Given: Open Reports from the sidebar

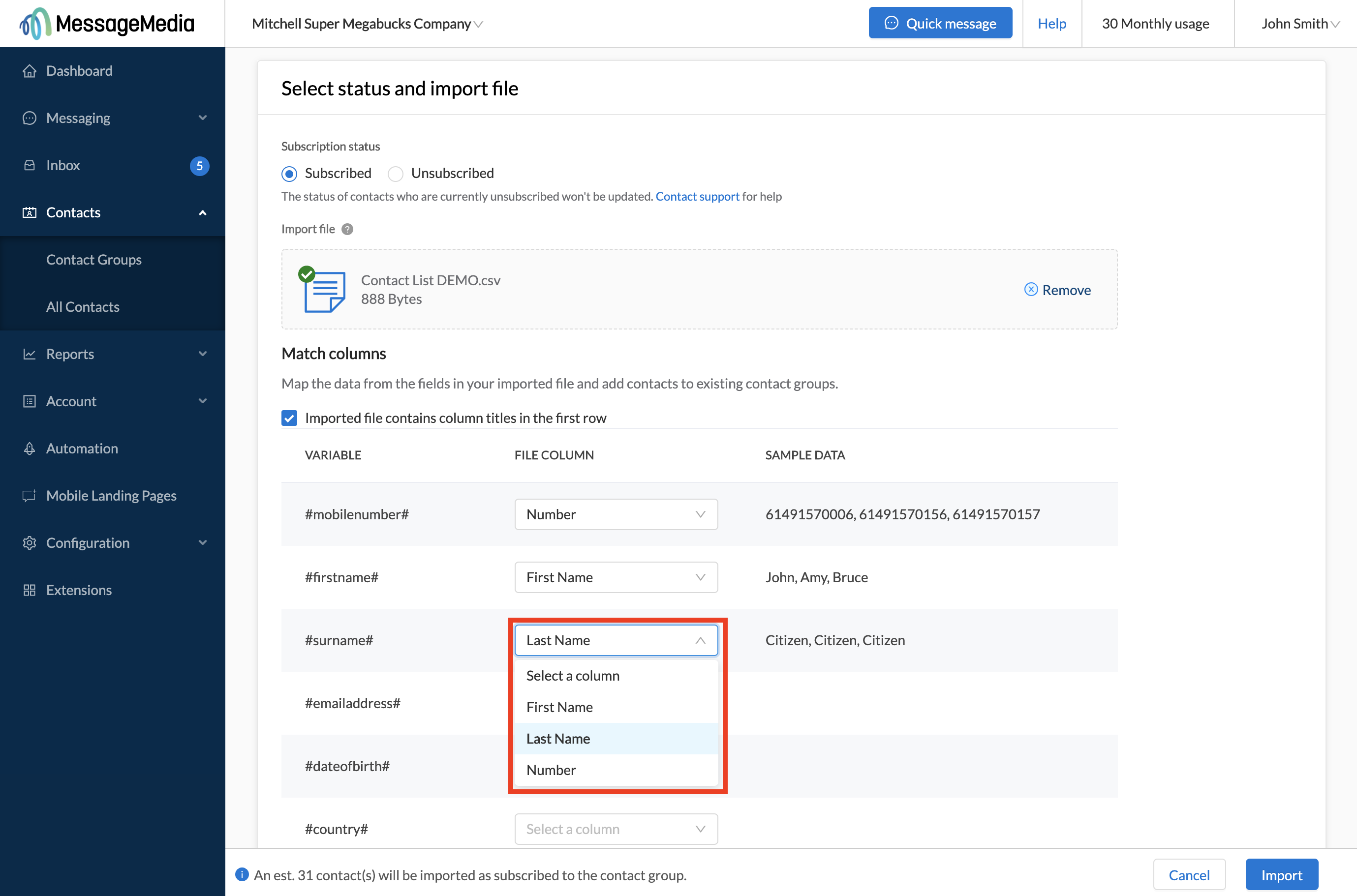Looking at the screenshot, I should (x=70, y=354).
